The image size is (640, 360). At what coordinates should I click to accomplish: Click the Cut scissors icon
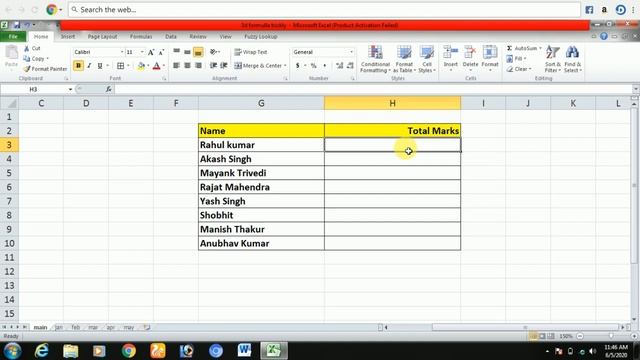pyautogui.click(x=27, y=48)
